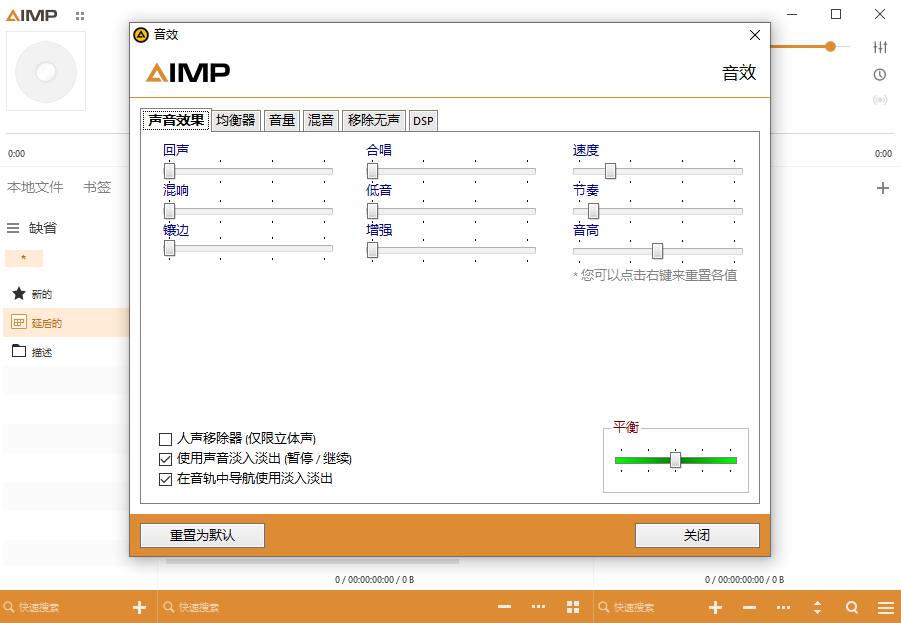Click the 低音 slider handle
This screenshot has height=623, width=901.
pos(372,211)
